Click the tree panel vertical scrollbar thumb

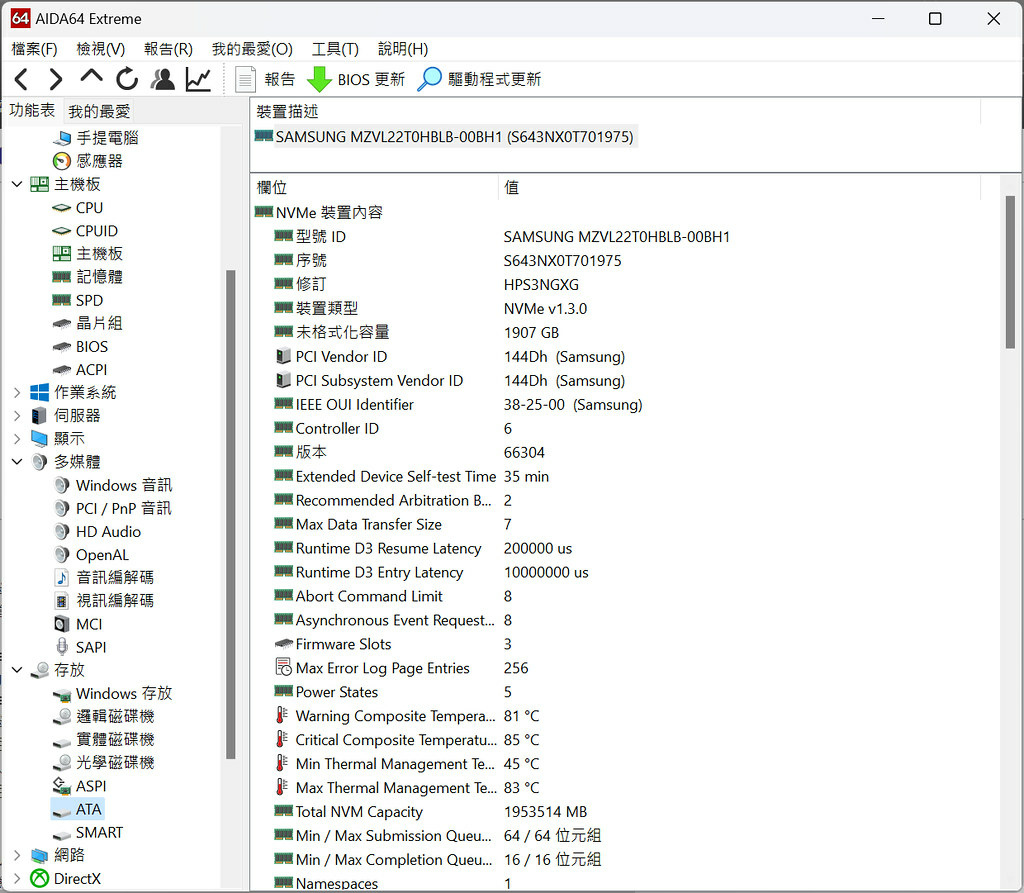[x=231, y=515]
